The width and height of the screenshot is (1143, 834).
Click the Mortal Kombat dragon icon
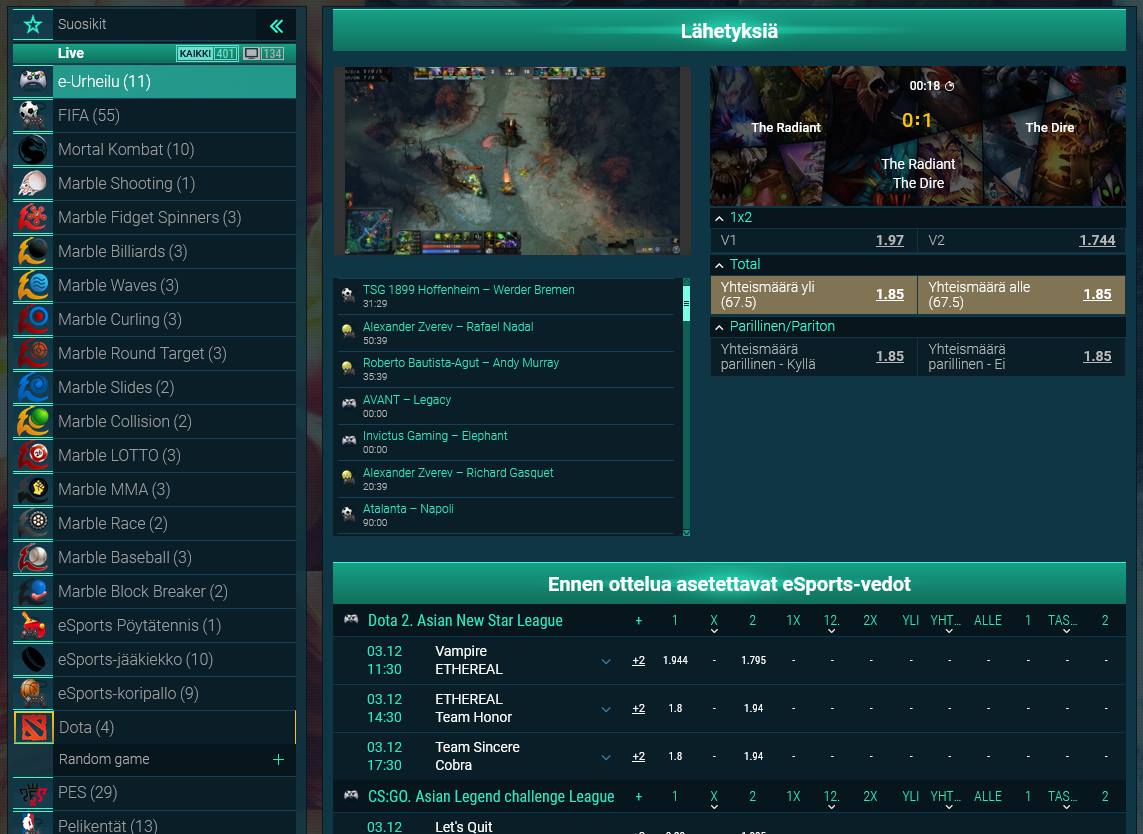coord(33,149)
